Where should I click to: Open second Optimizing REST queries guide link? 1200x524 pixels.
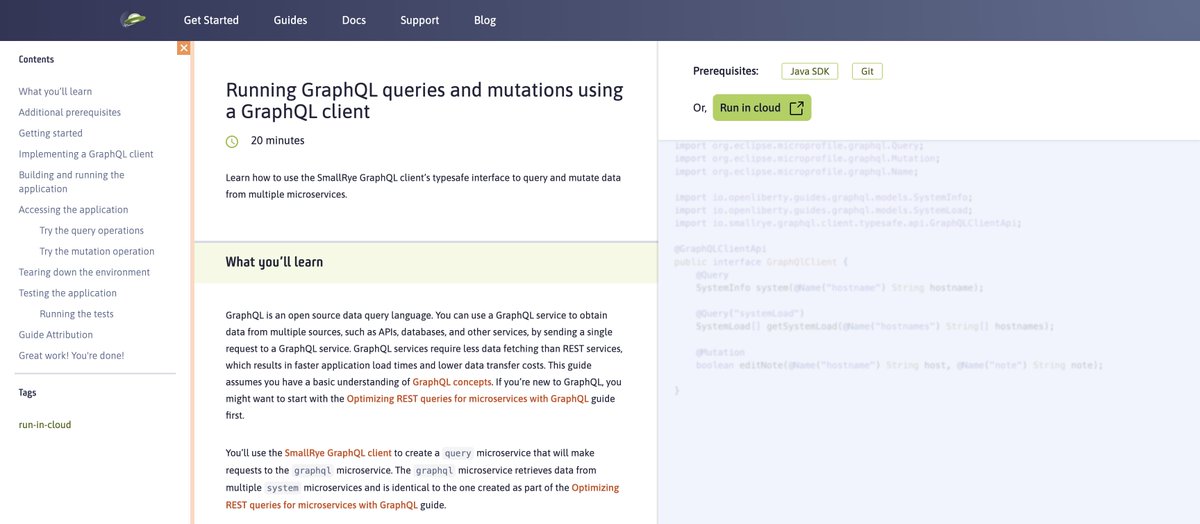423,496
